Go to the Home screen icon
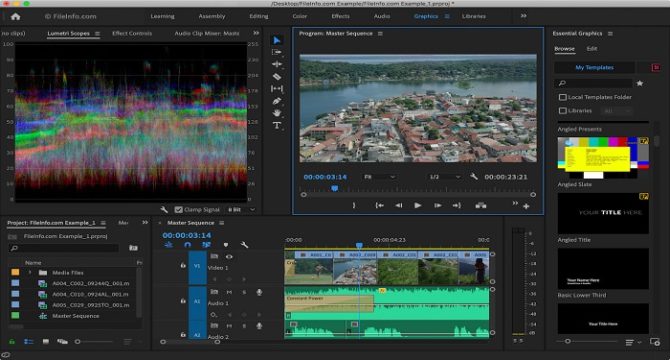The width and height of the screenshot is (670, 360). point(16,16)
